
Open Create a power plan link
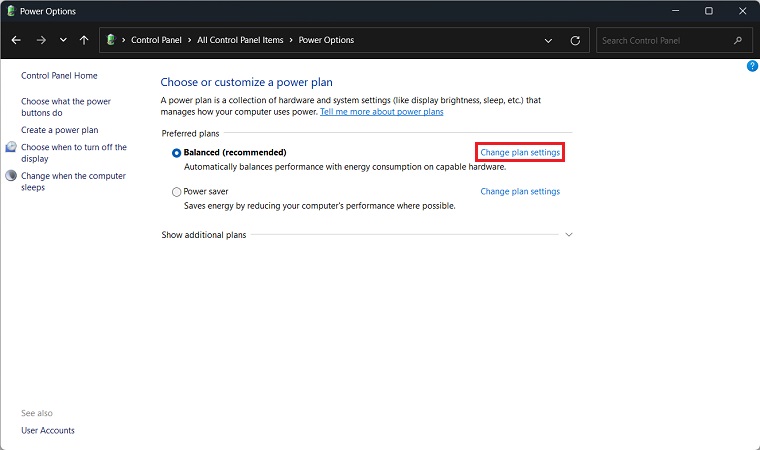[x=59, y=130]
